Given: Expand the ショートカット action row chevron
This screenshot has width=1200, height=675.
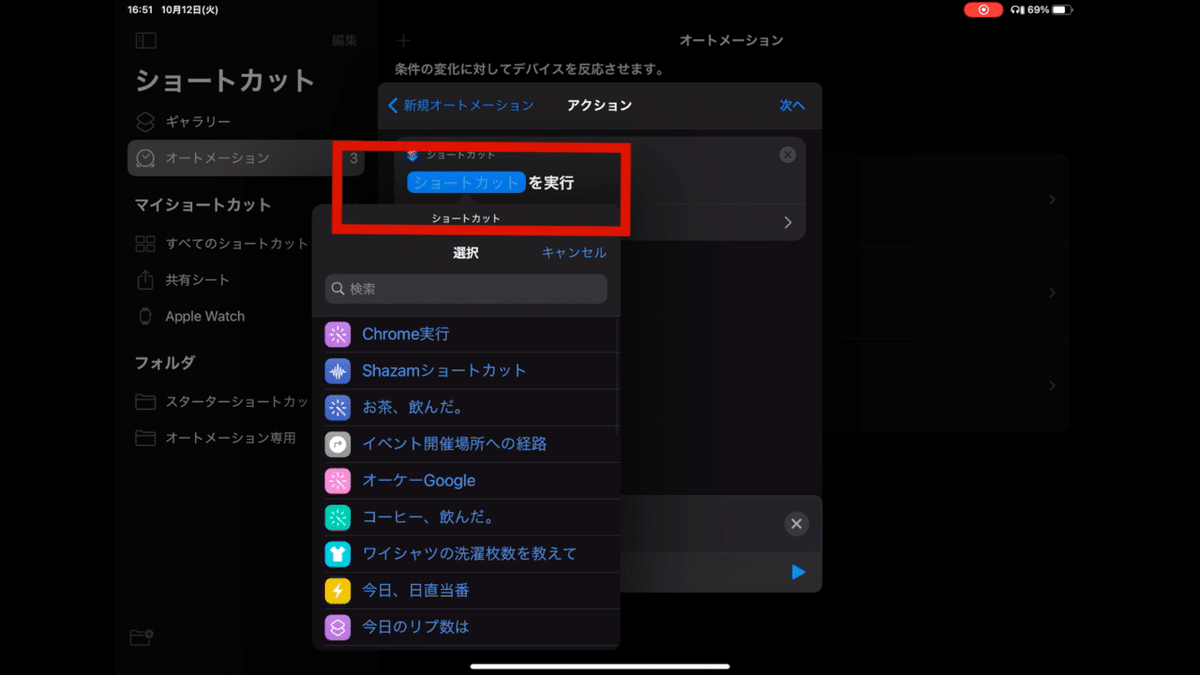Looking at the screenshot, I should 787,222.
